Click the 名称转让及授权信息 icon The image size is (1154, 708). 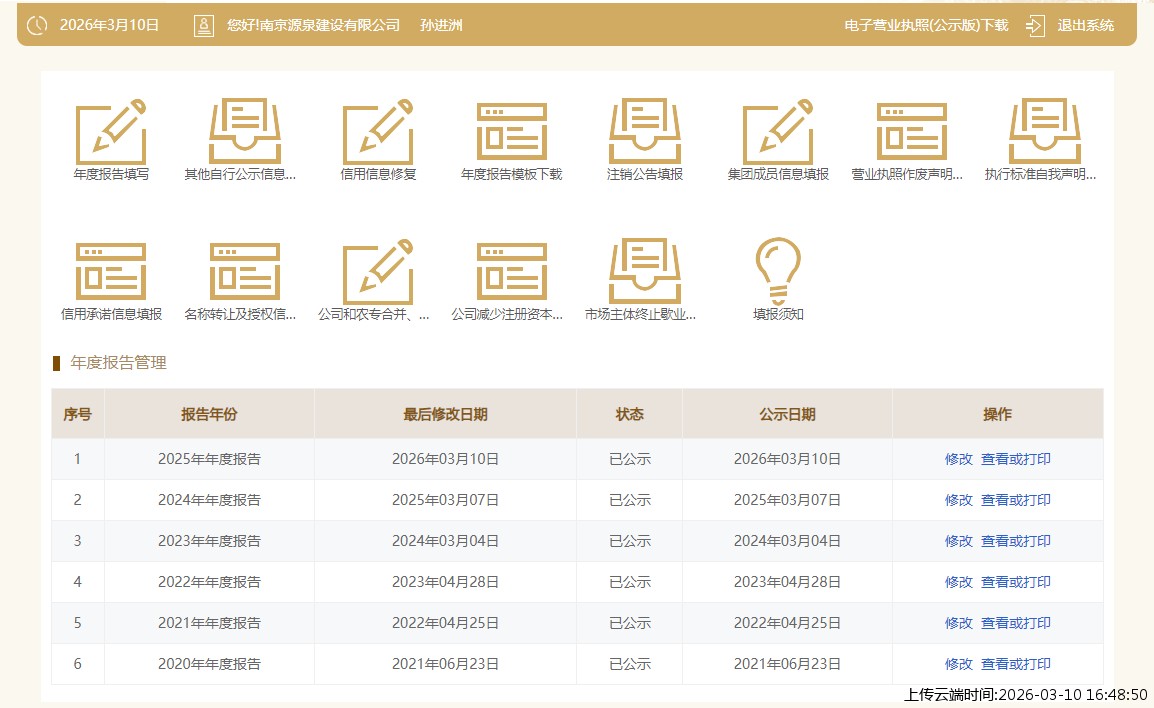[244, 272]
